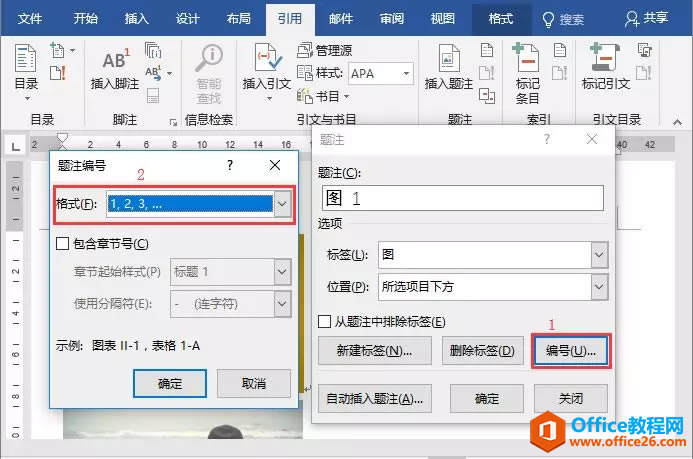Tick the 从题注中排除标签 checkbox
693x459 pixels.
324,321
